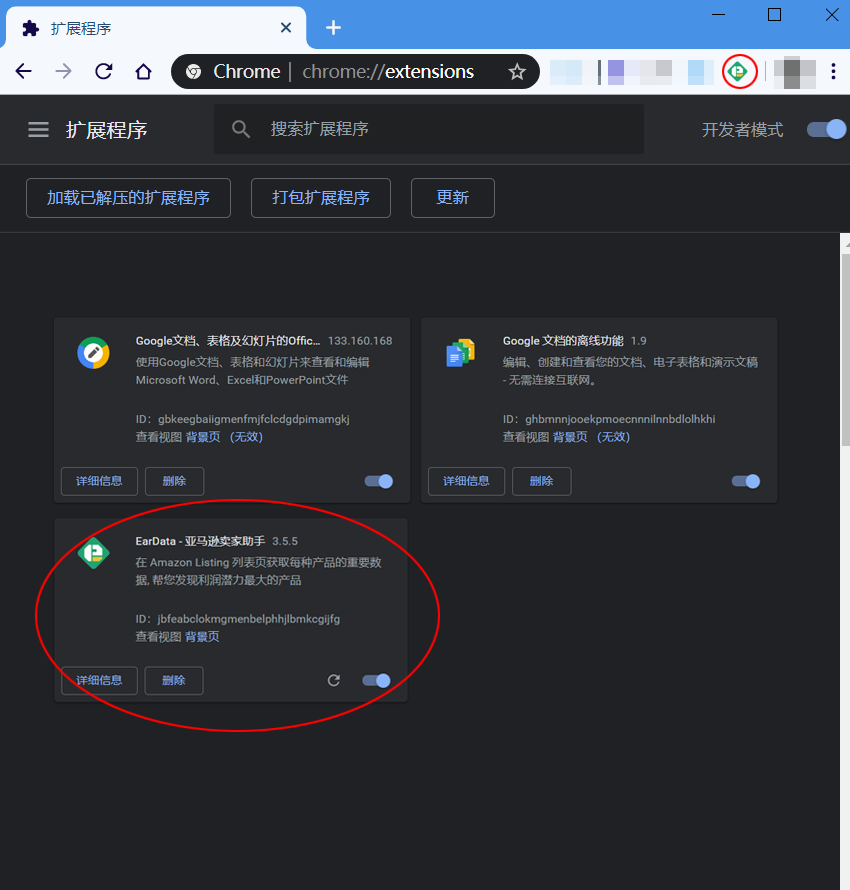Image resolution: width=850 pixels, height=890 pixels.
Task: Click the Google 文档的离线功能 title
Action: [x=563, y=341]
